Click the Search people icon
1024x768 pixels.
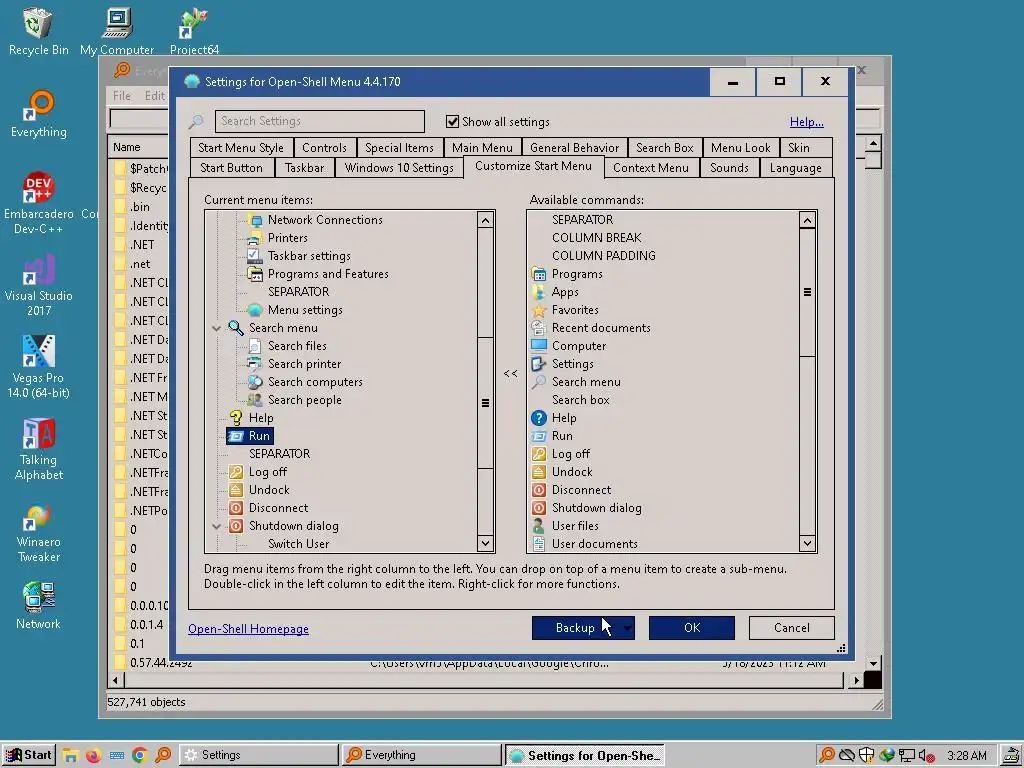coord(255,400)
